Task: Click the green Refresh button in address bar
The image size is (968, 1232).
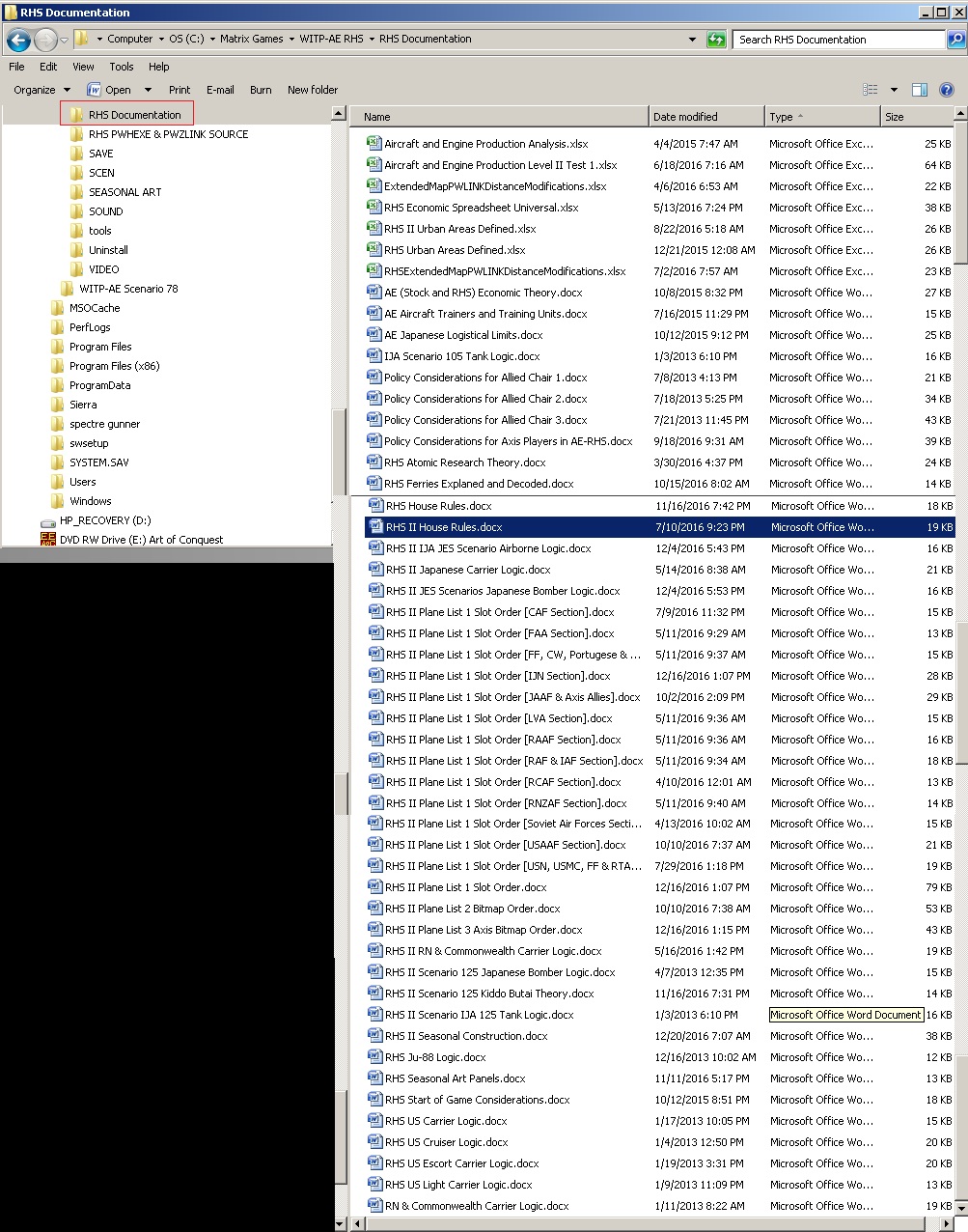Action: pos(716,40)
